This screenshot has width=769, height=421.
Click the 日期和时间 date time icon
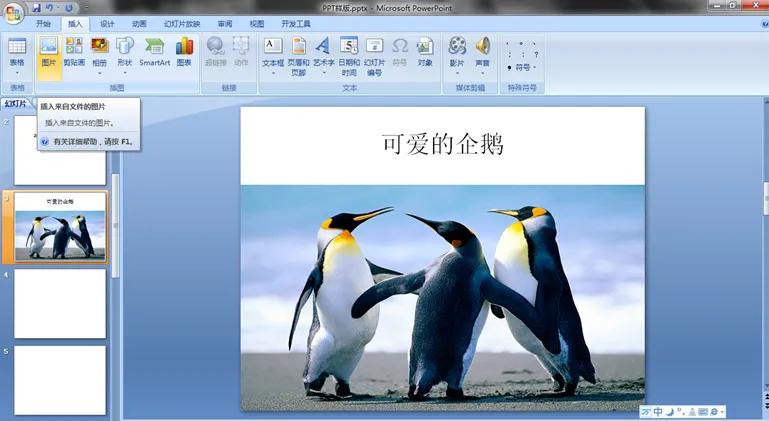tap(349, 46)
